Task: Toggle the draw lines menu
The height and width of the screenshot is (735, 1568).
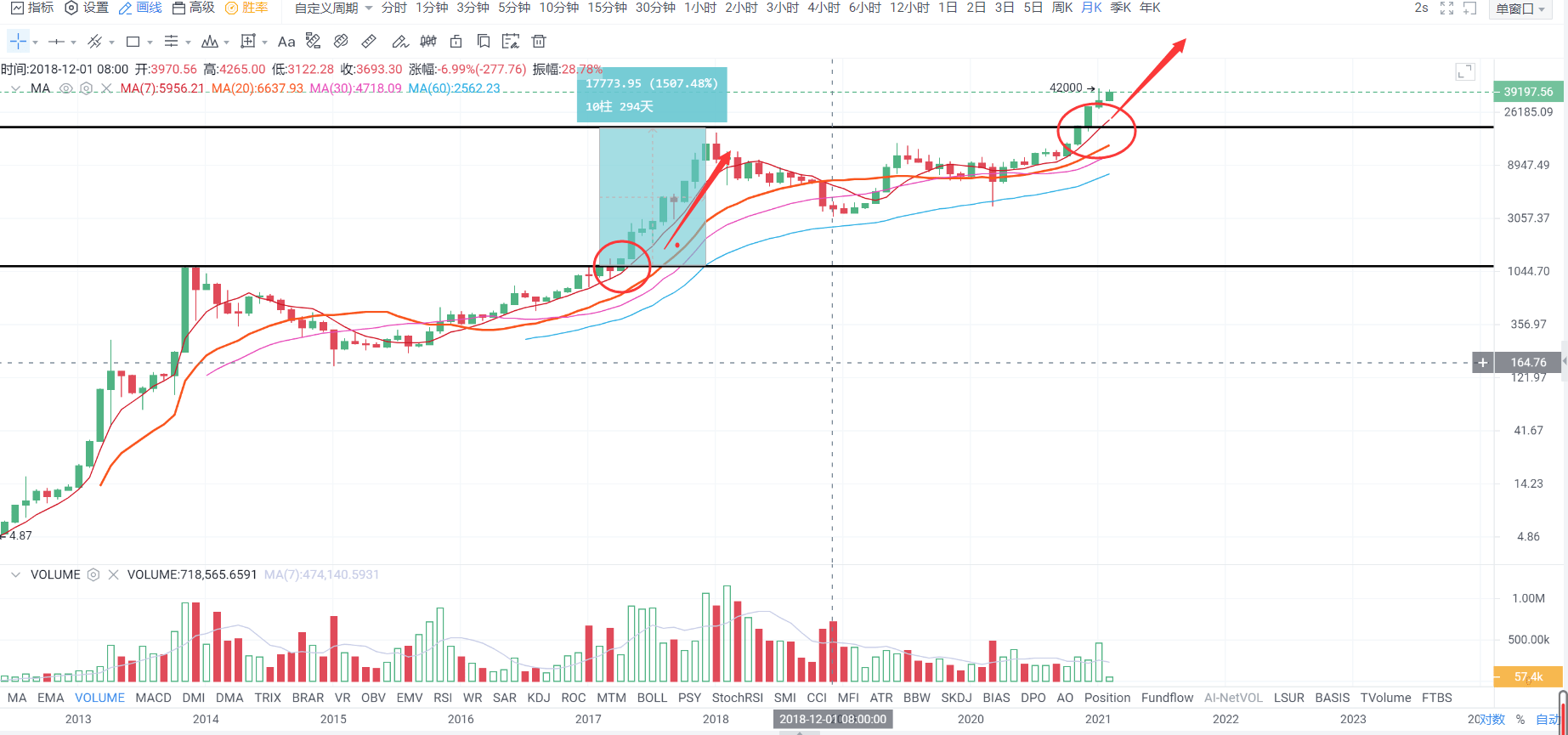Action: coord(140,8)
